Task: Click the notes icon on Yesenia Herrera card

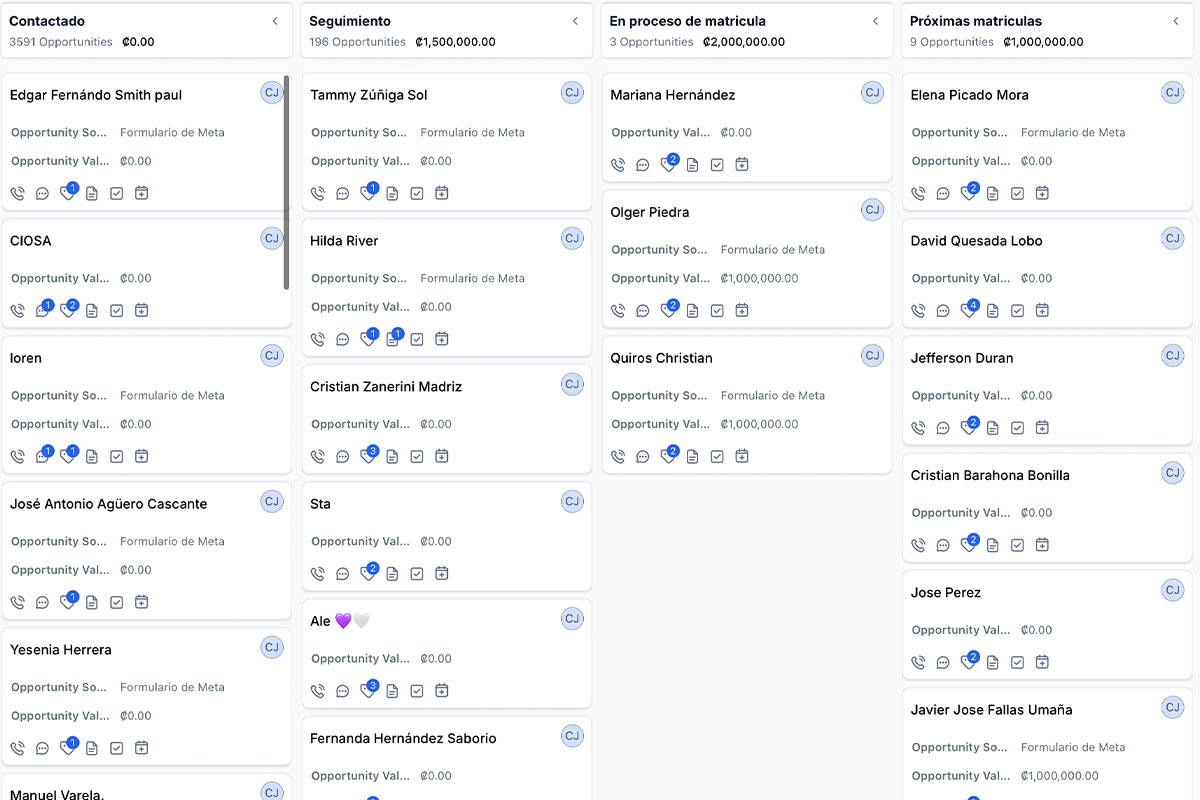Action: click(x=92, y=748)
